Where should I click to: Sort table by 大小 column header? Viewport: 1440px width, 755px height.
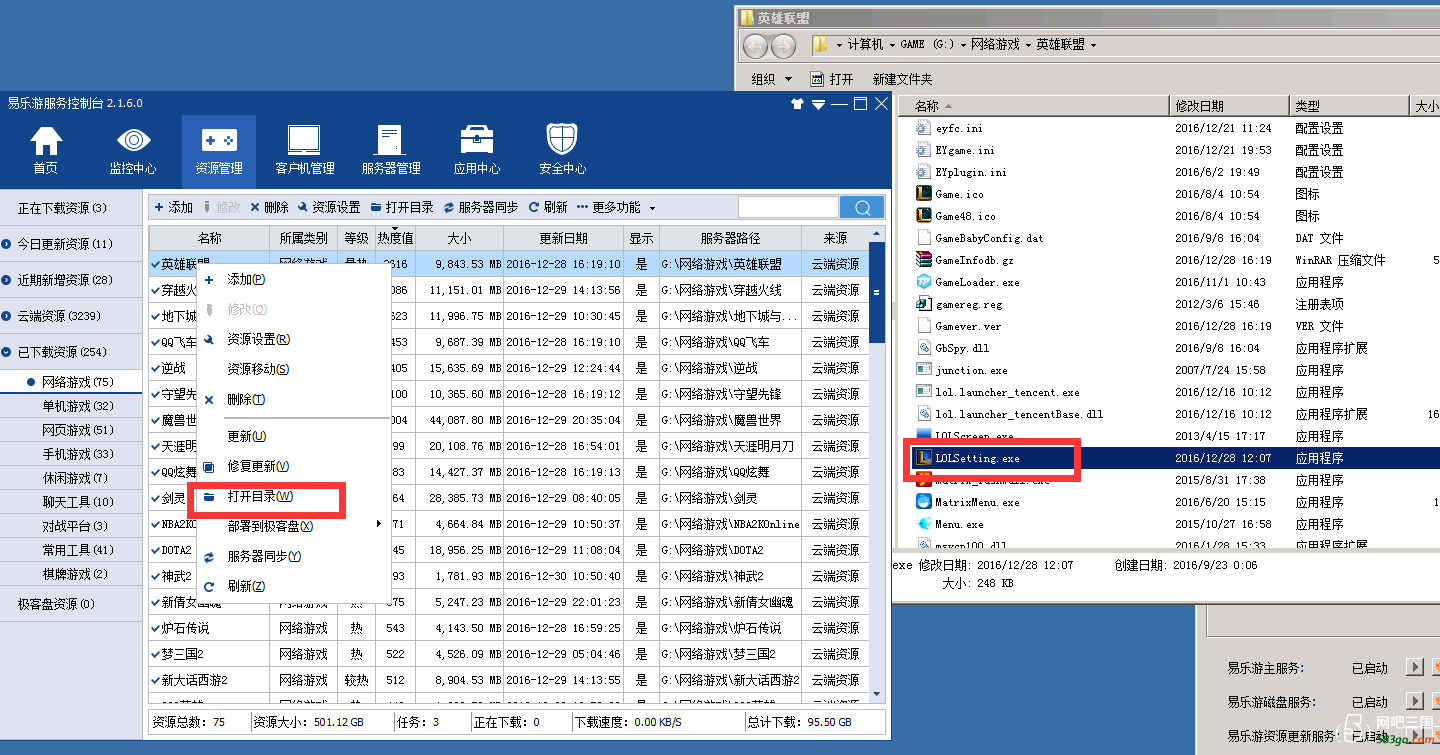point(459,238)
